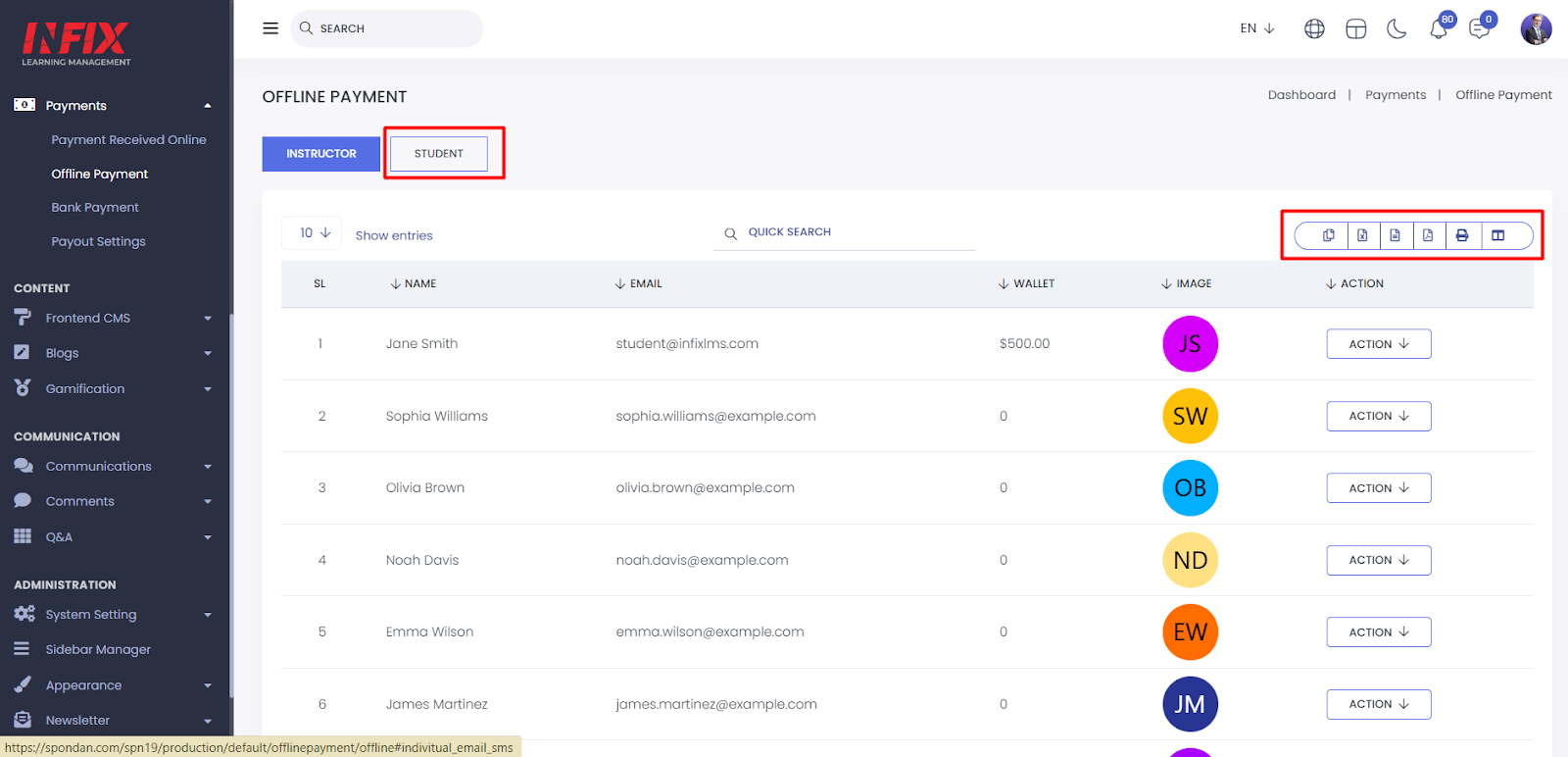The height and width of the screenshot is (757, 1568).
Task: Print the table with the printer icon
Action: pos(1462,235)
